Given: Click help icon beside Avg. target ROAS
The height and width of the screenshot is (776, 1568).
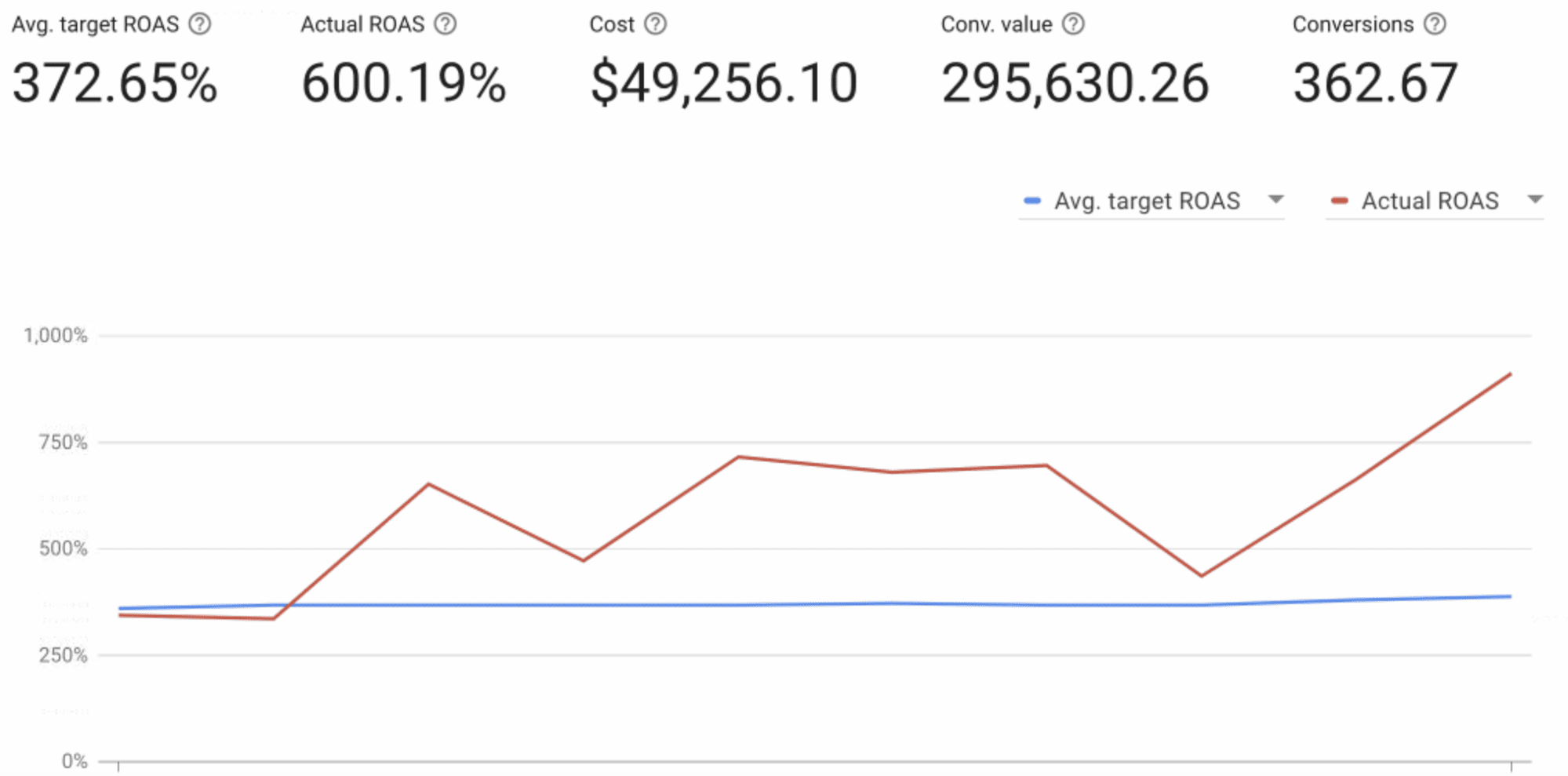Looking at the screenshot, I should pyautogui.click(x=200, y=24).
